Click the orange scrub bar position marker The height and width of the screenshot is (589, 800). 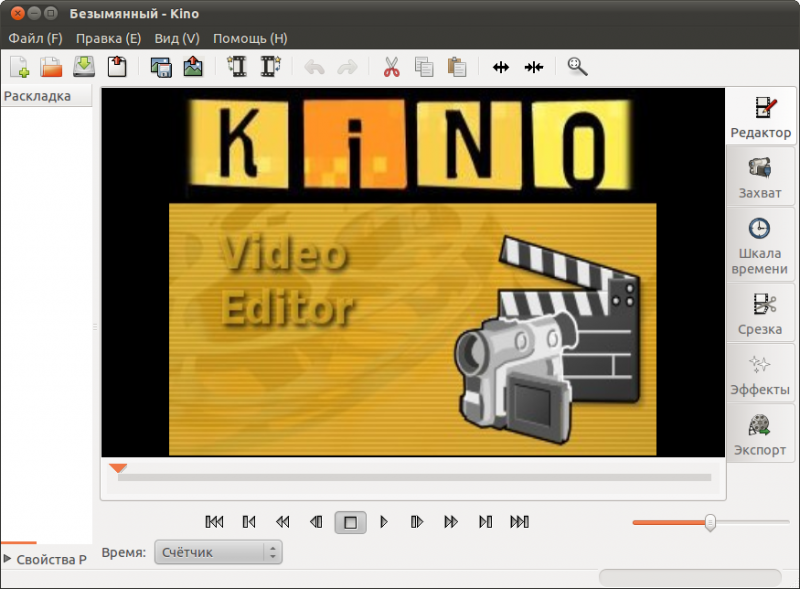[118, 468]
